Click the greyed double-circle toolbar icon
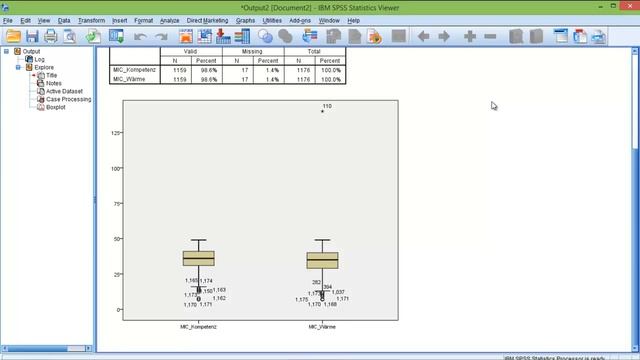This screenshot has width=640, height=360. 285,36
